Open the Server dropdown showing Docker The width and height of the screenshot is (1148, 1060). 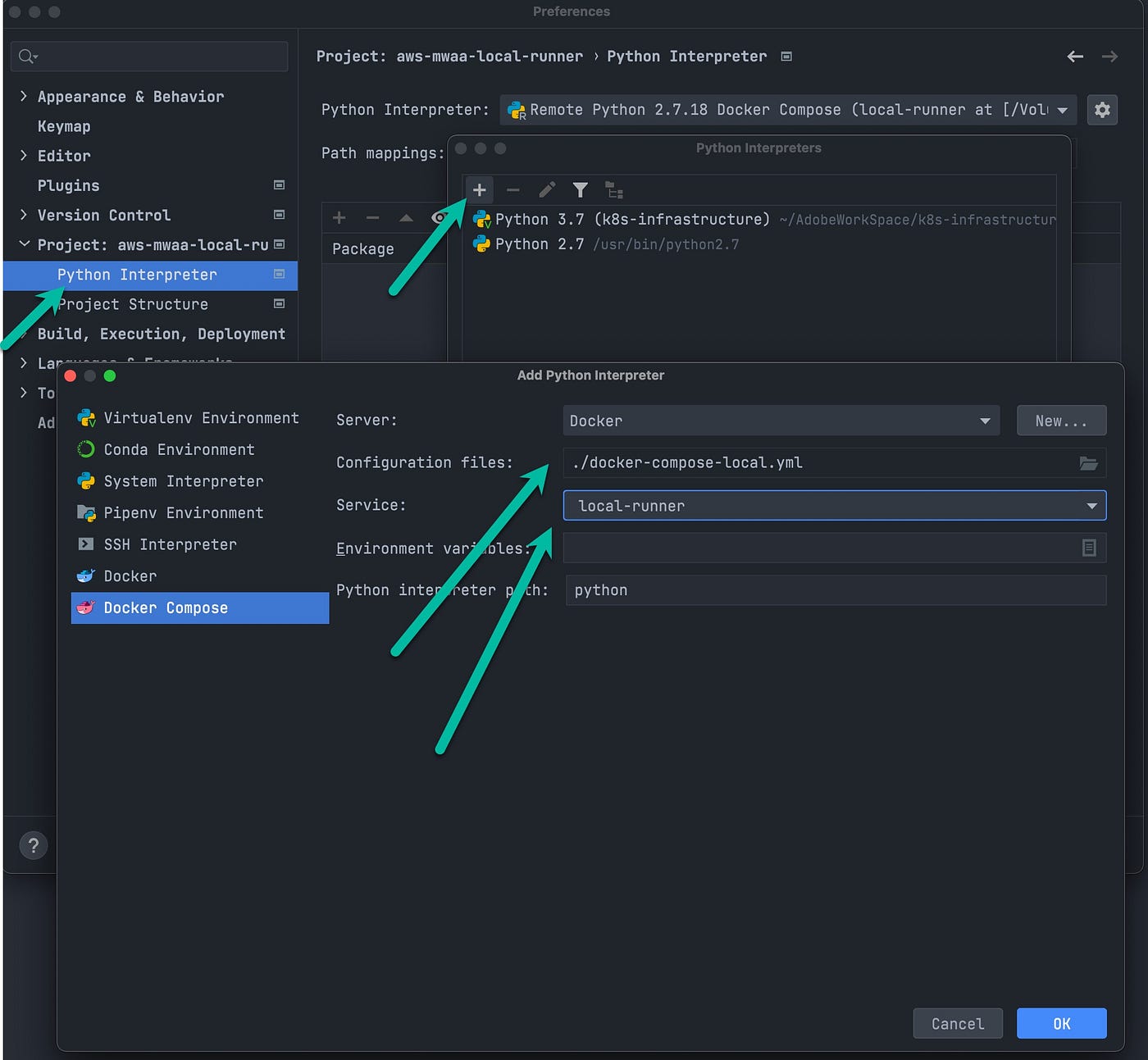[781, 421]
